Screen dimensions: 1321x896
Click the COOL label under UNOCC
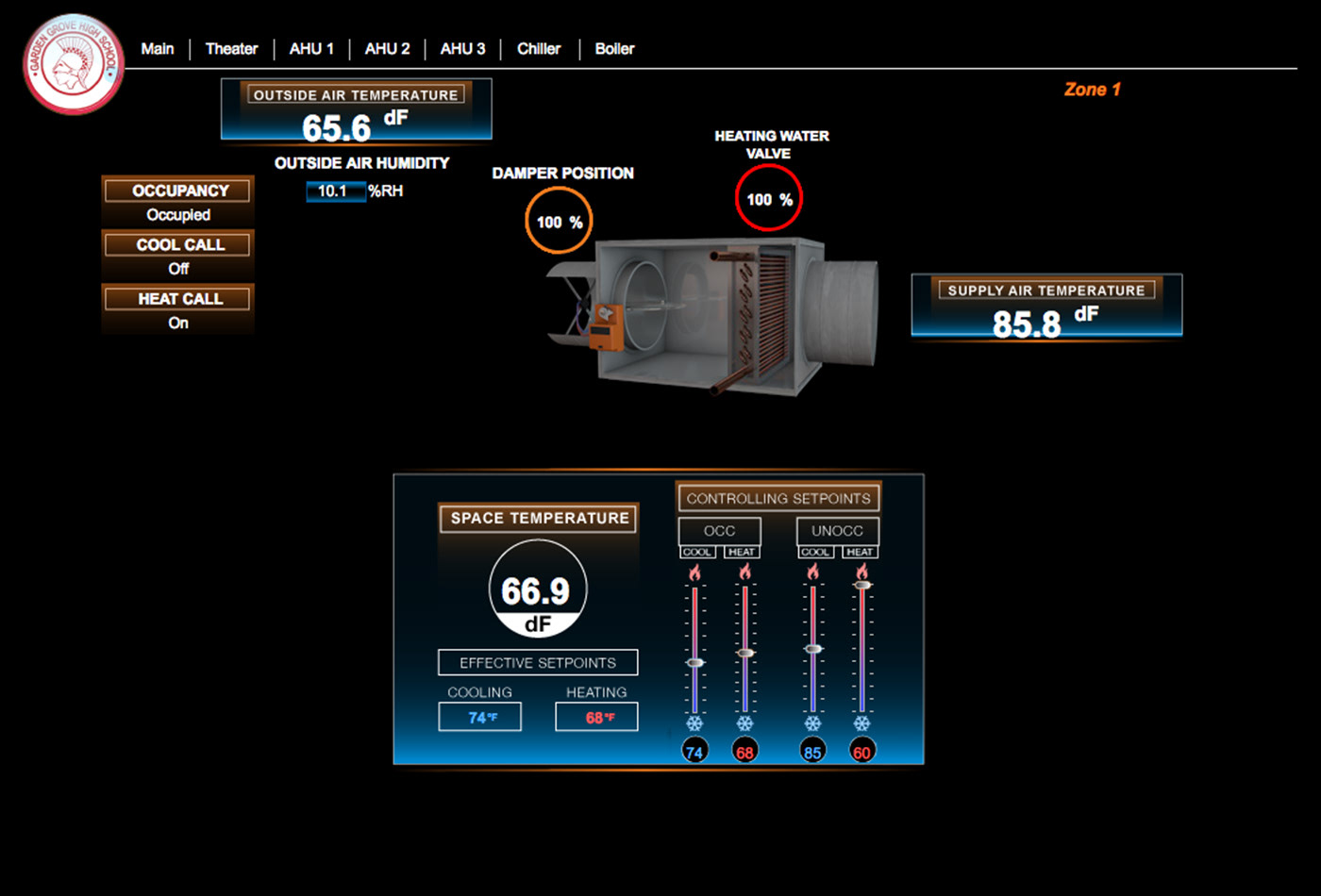(x=815, y=552)
